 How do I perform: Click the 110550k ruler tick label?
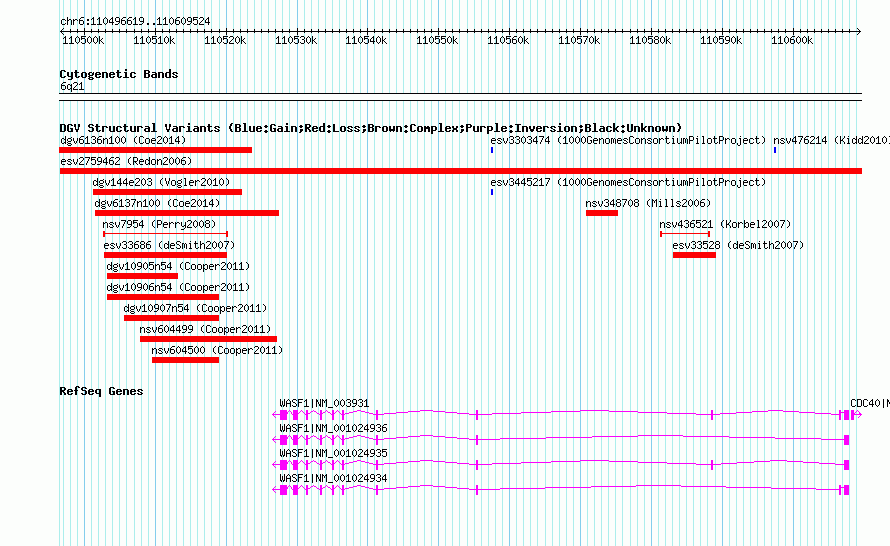click(437, 40)
